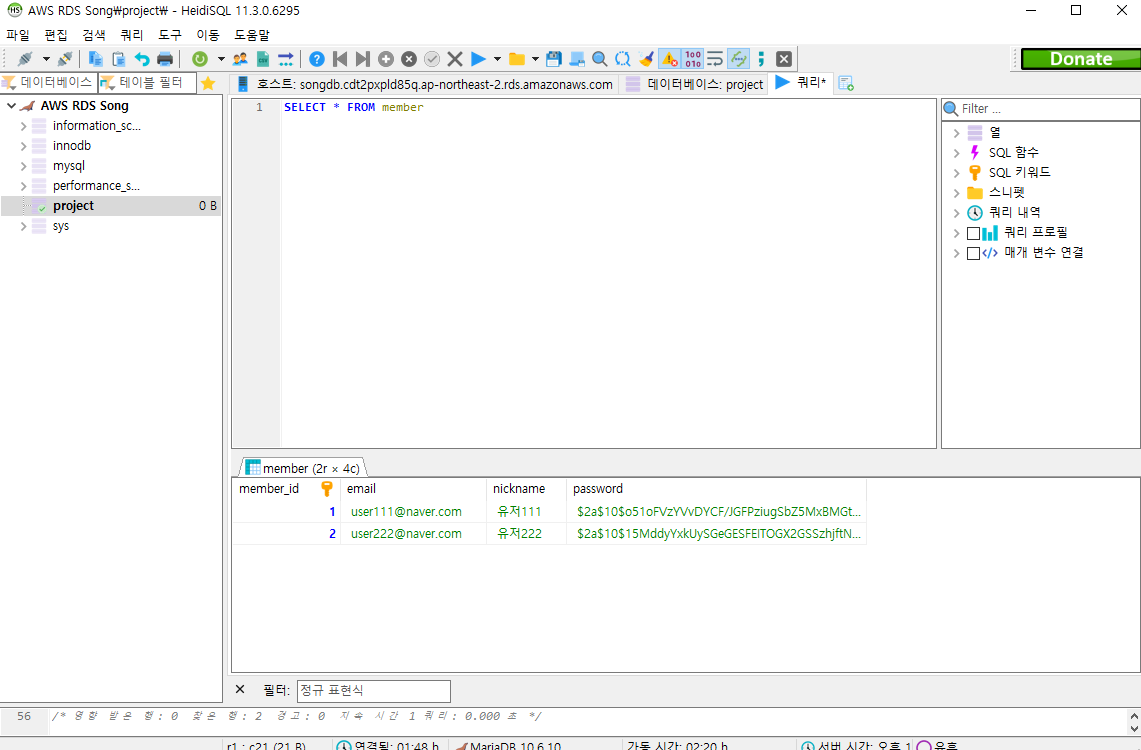Check the 매개 변수 연결 checkbox
This screenshot has width=1141, height=750.
[973, 253]
